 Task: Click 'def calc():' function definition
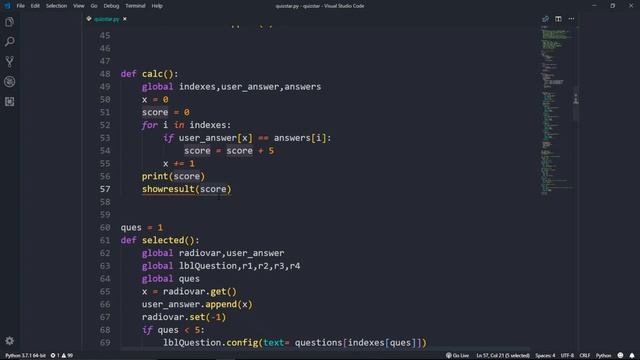click(149, 74)
